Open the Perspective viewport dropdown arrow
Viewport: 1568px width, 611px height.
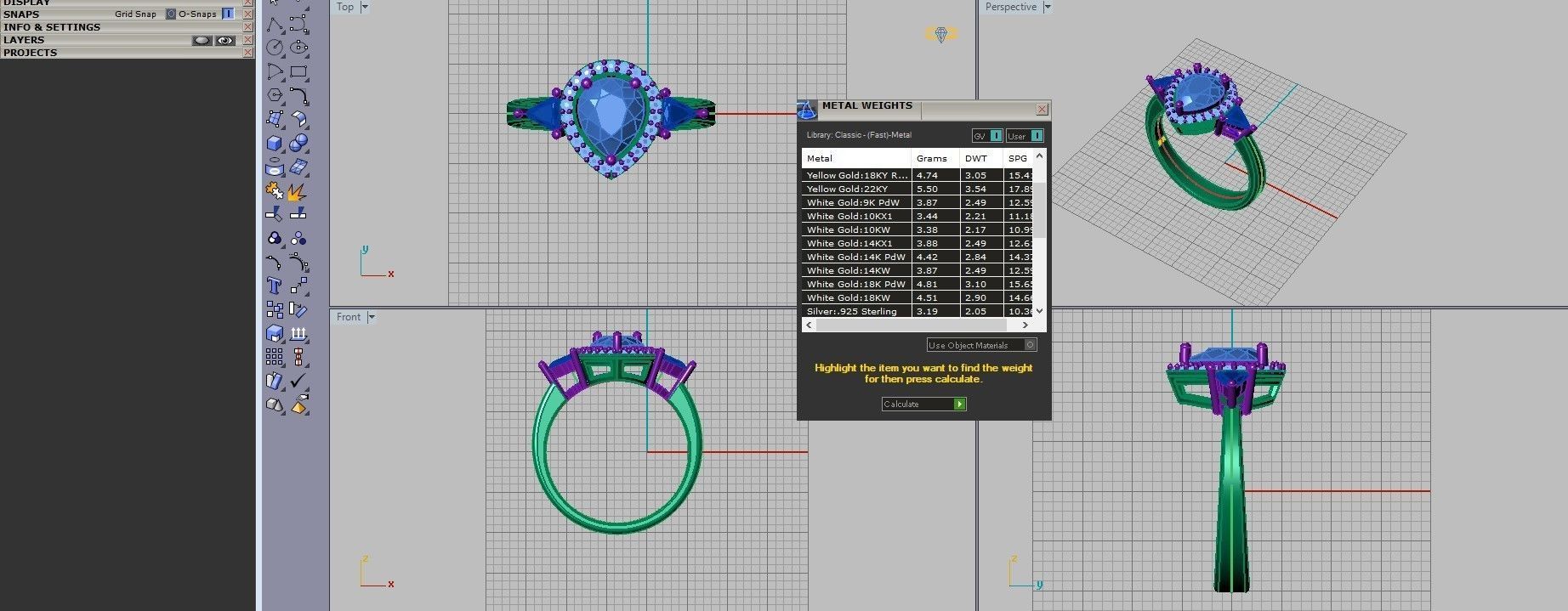[1048, 7]
